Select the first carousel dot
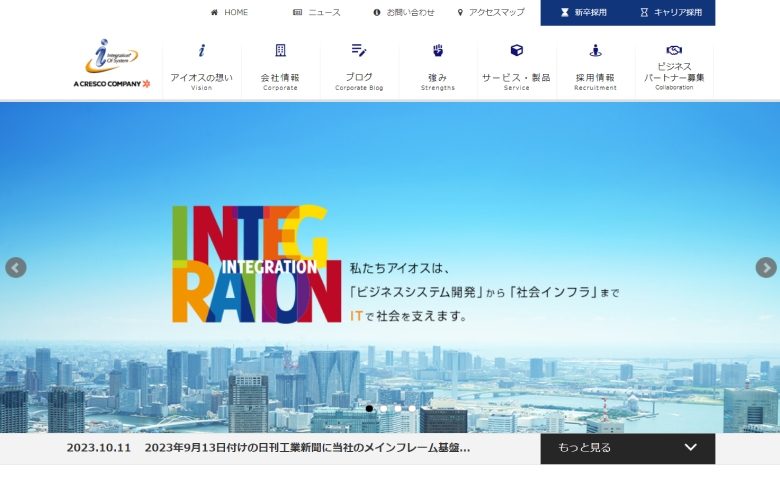Screen dimensions: 780x480 tap(369, 408)
